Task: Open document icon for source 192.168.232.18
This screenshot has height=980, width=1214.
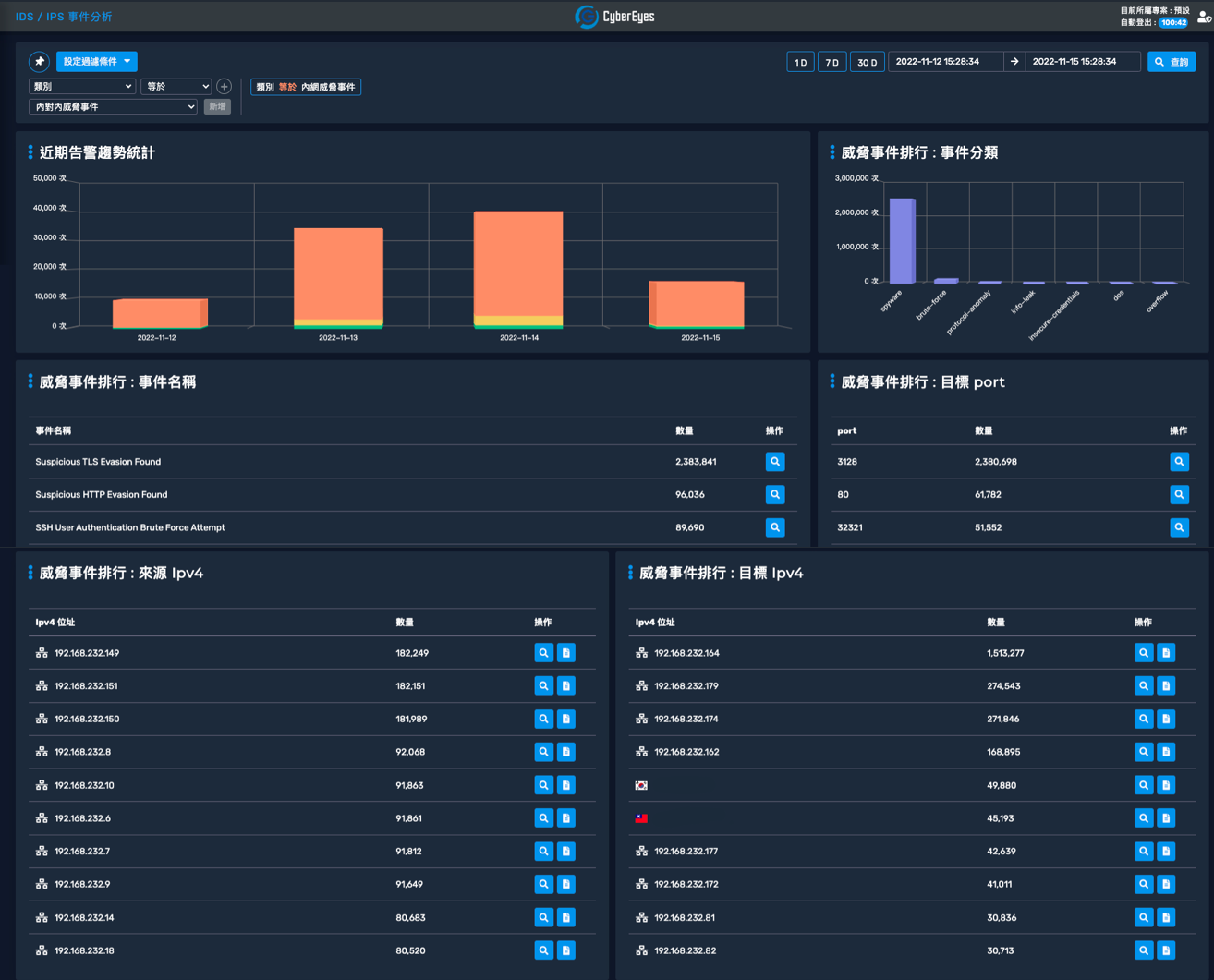Action: [566, 950]
